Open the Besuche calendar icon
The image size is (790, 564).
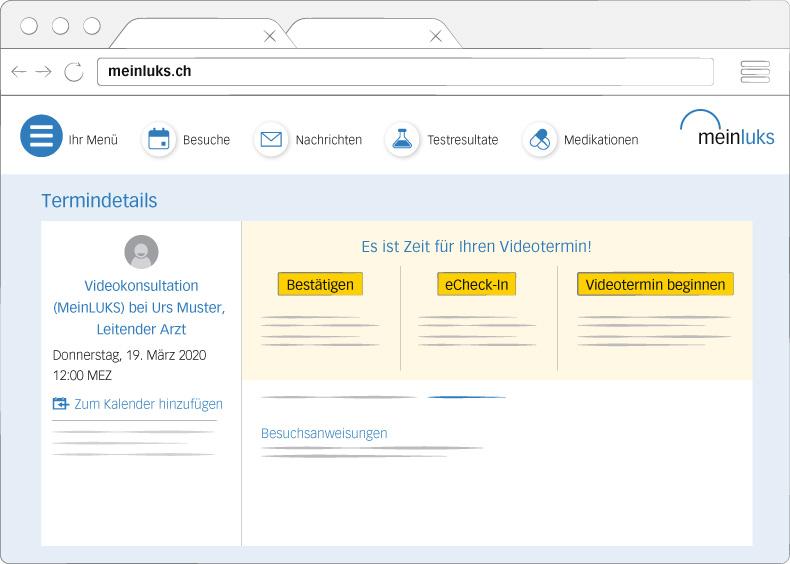159,139
